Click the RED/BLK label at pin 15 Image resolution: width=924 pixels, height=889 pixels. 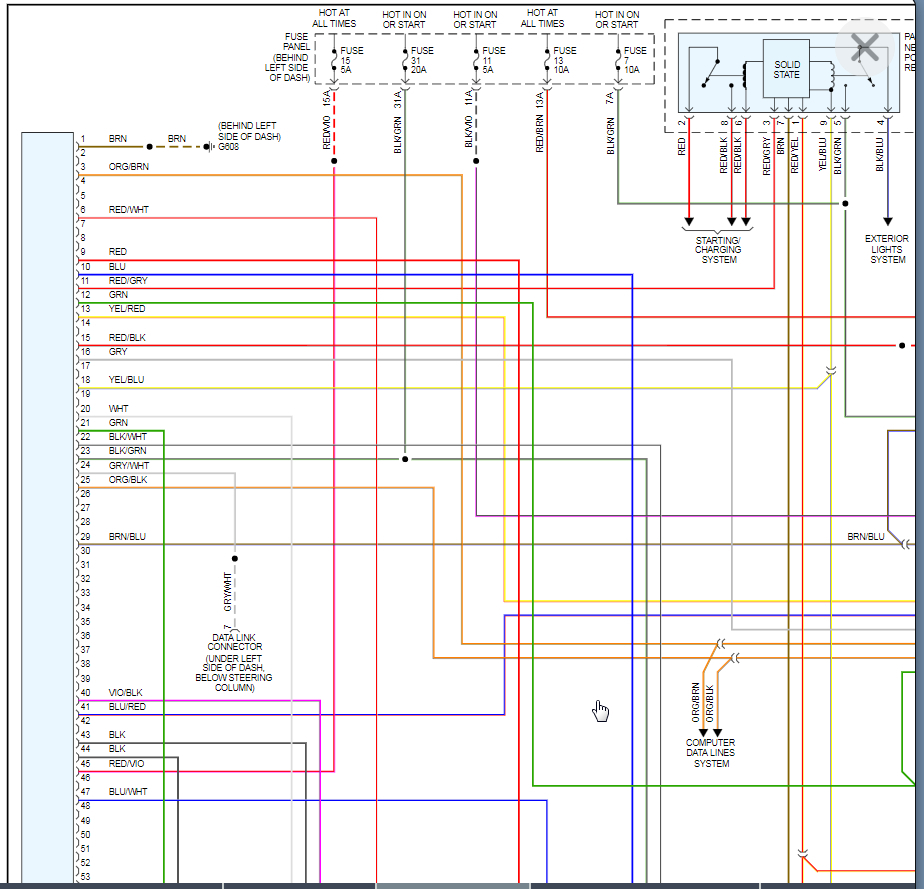127,338
